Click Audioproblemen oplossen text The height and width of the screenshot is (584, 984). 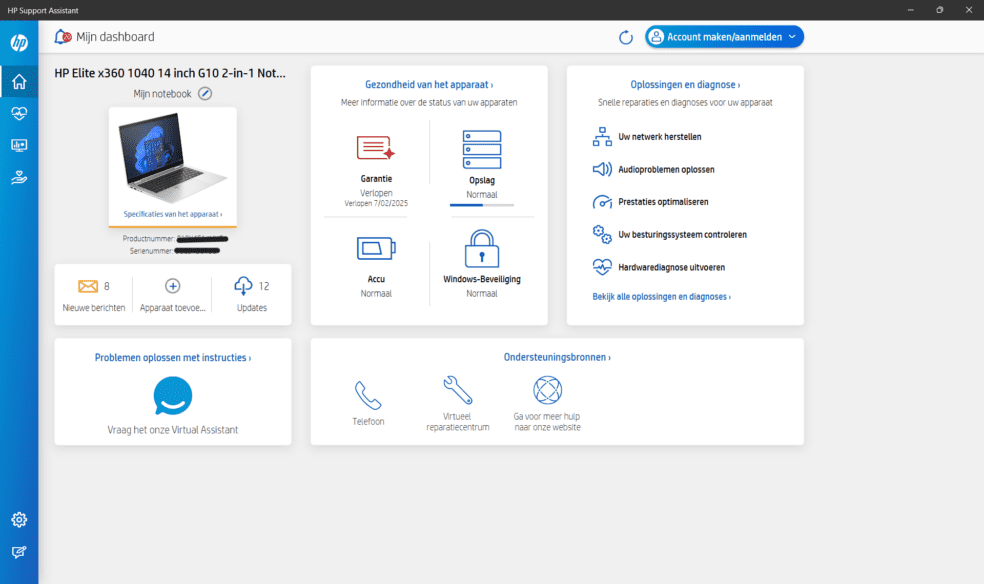pos(666,169)
